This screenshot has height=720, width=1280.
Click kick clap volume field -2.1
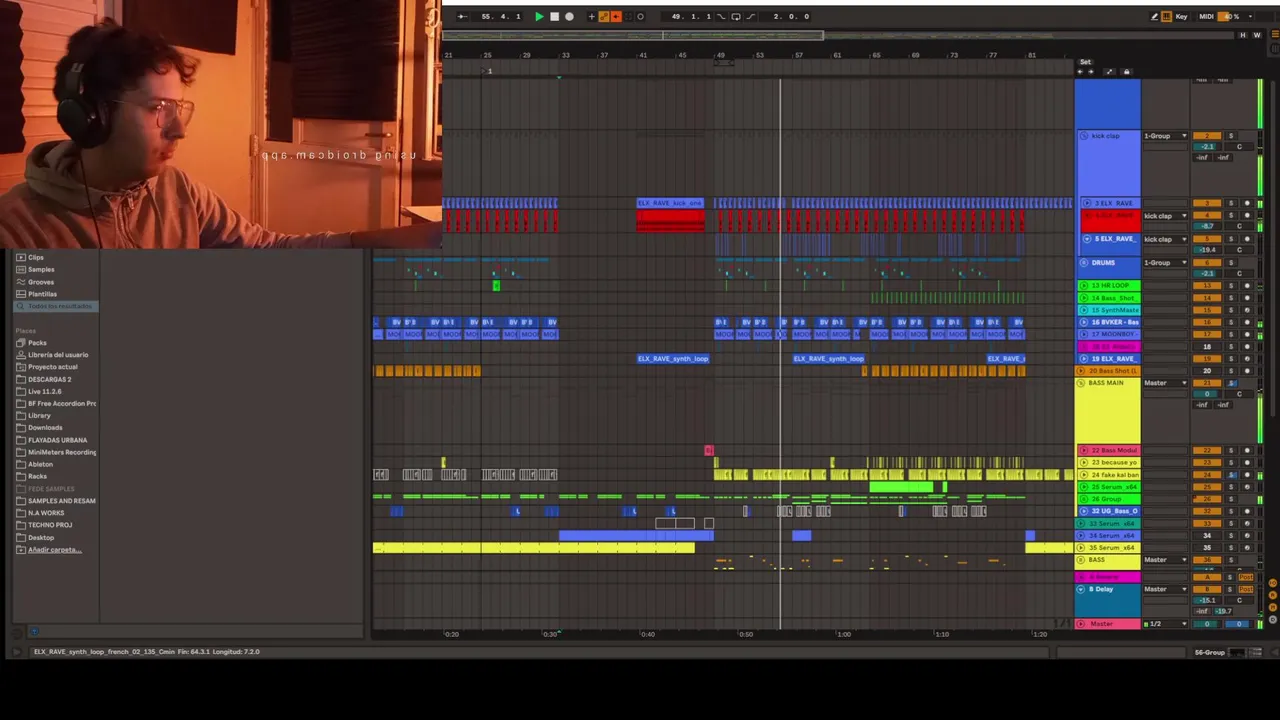click(1207, 147)
